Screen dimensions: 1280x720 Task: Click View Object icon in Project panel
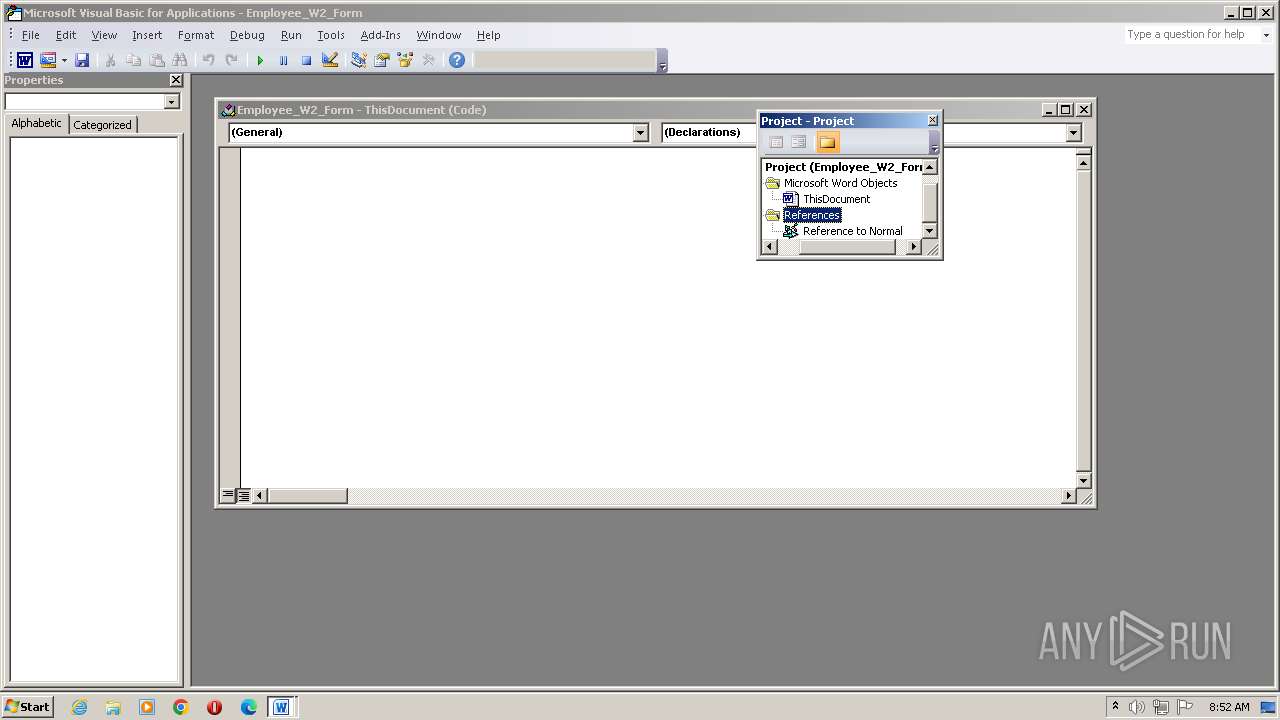pyautogui.click(x=799, y=142)
